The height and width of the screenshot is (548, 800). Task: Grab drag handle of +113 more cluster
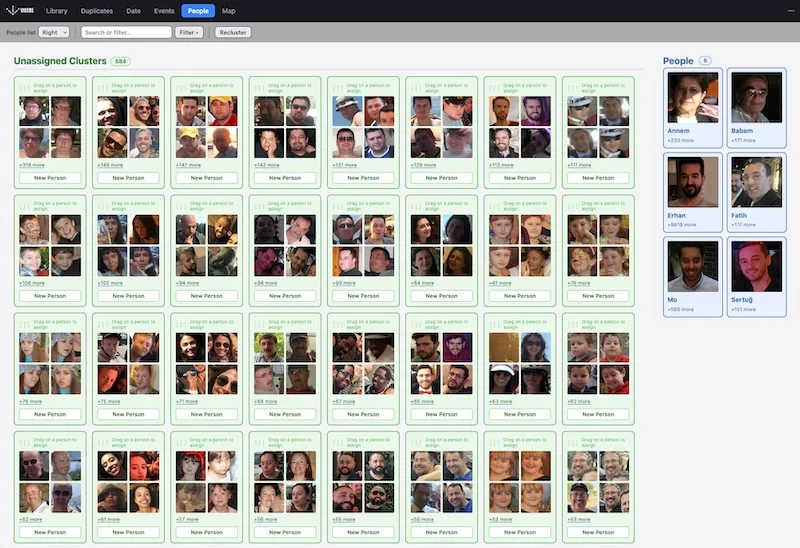pyautogui.click(x=494, y=88)
